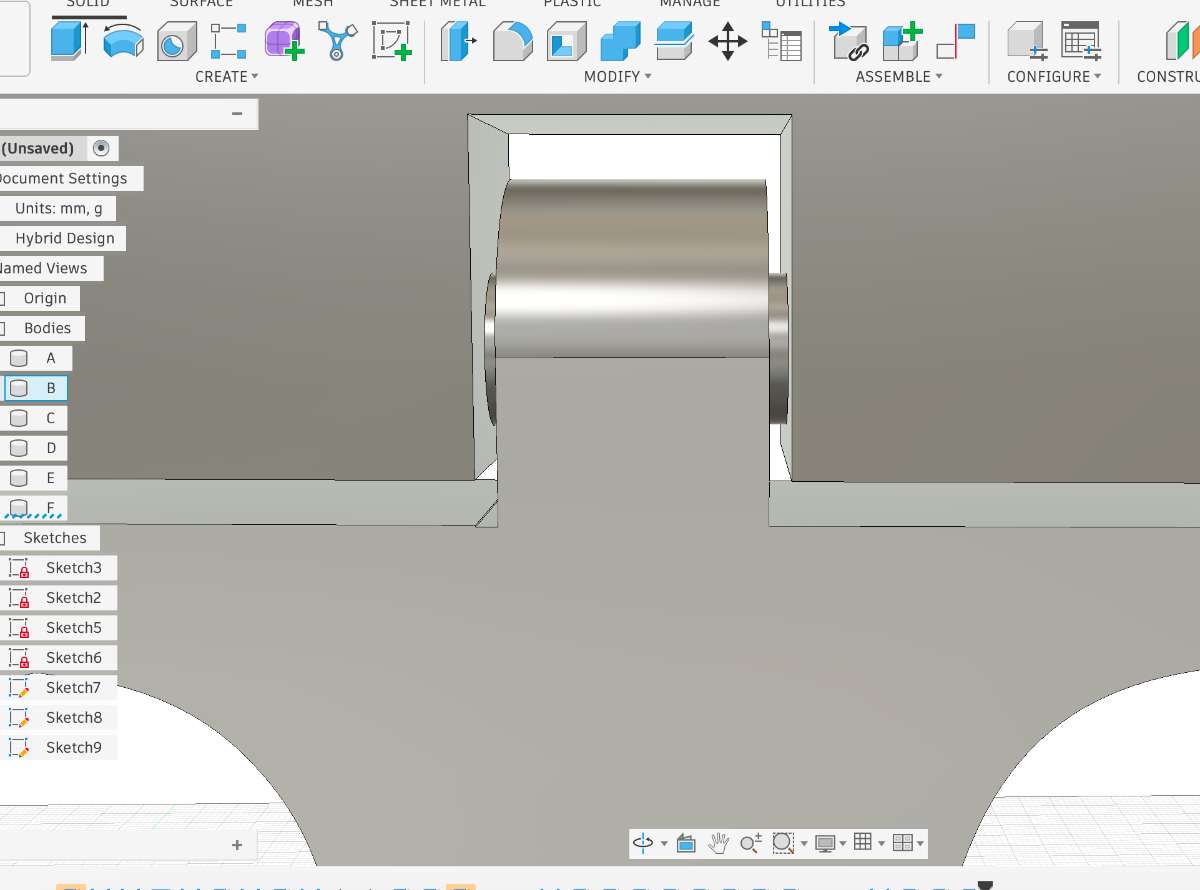This screenshot has width=1200, height=890.
Task: Click the body icon beside D
Action: click(18, 448)
